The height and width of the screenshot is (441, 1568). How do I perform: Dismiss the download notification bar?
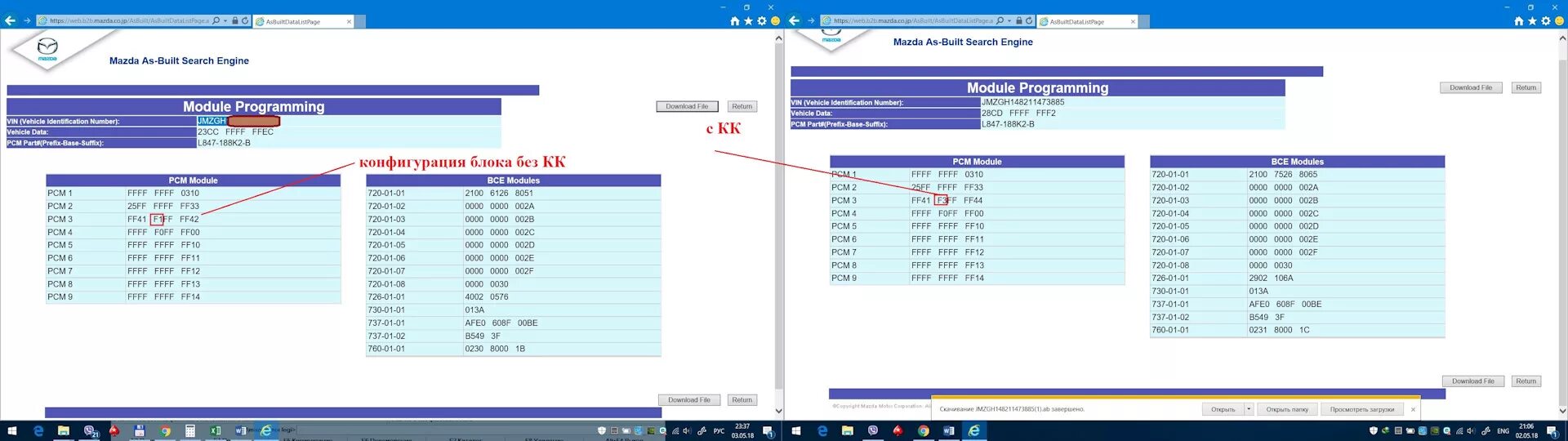[1413, 410]
